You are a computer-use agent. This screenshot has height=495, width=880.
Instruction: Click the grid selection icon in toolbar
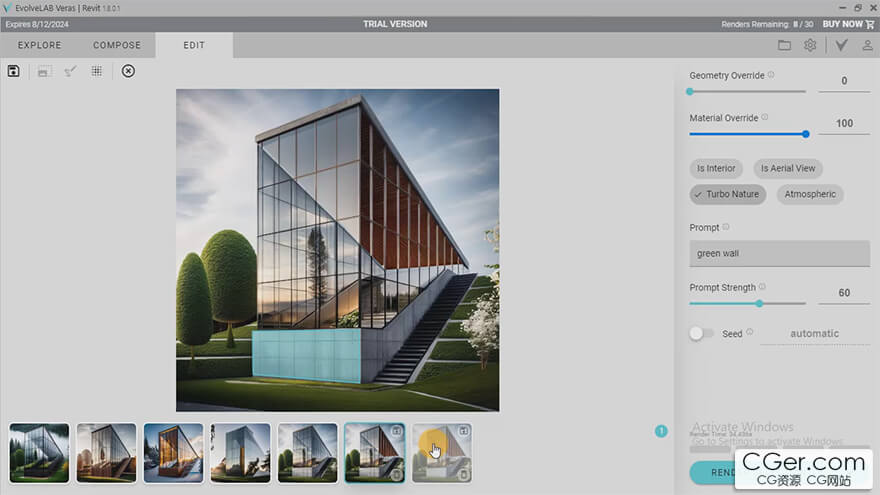[x=97, y=71]
